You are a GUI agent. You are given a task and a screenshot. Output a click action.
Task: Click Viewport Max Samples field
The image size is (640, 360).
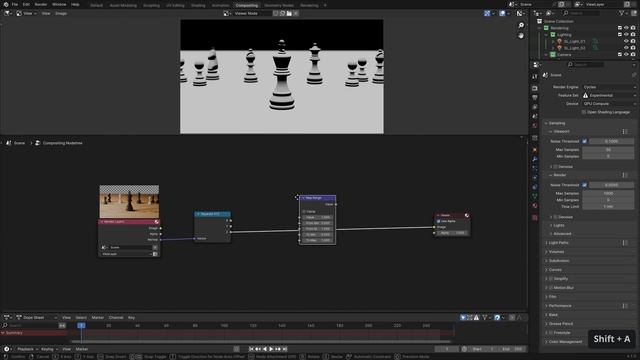coord(608,149)
